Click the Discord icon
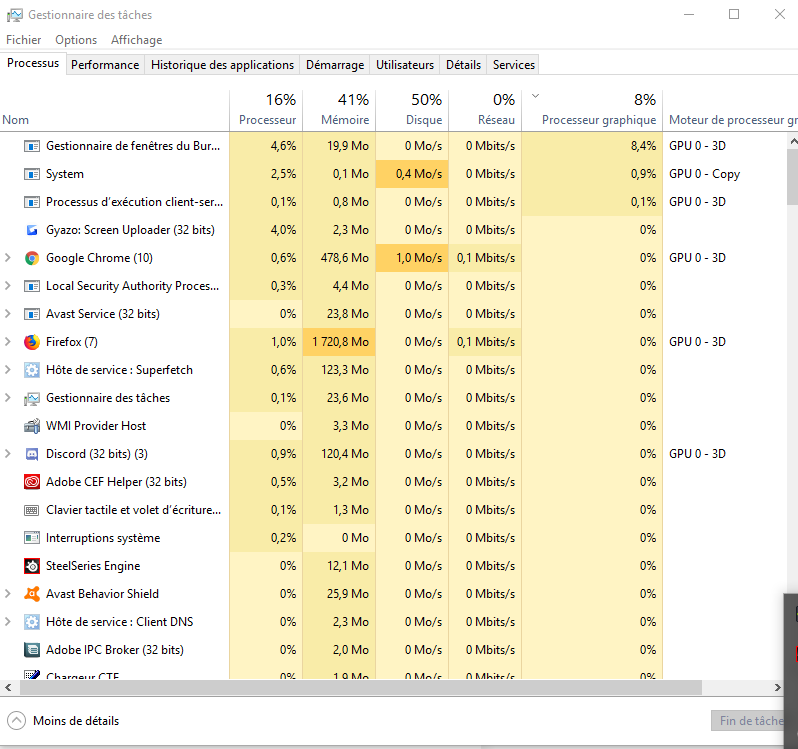Image resolution: width=798 pixels, height=749 pixels. pos(32,454)
